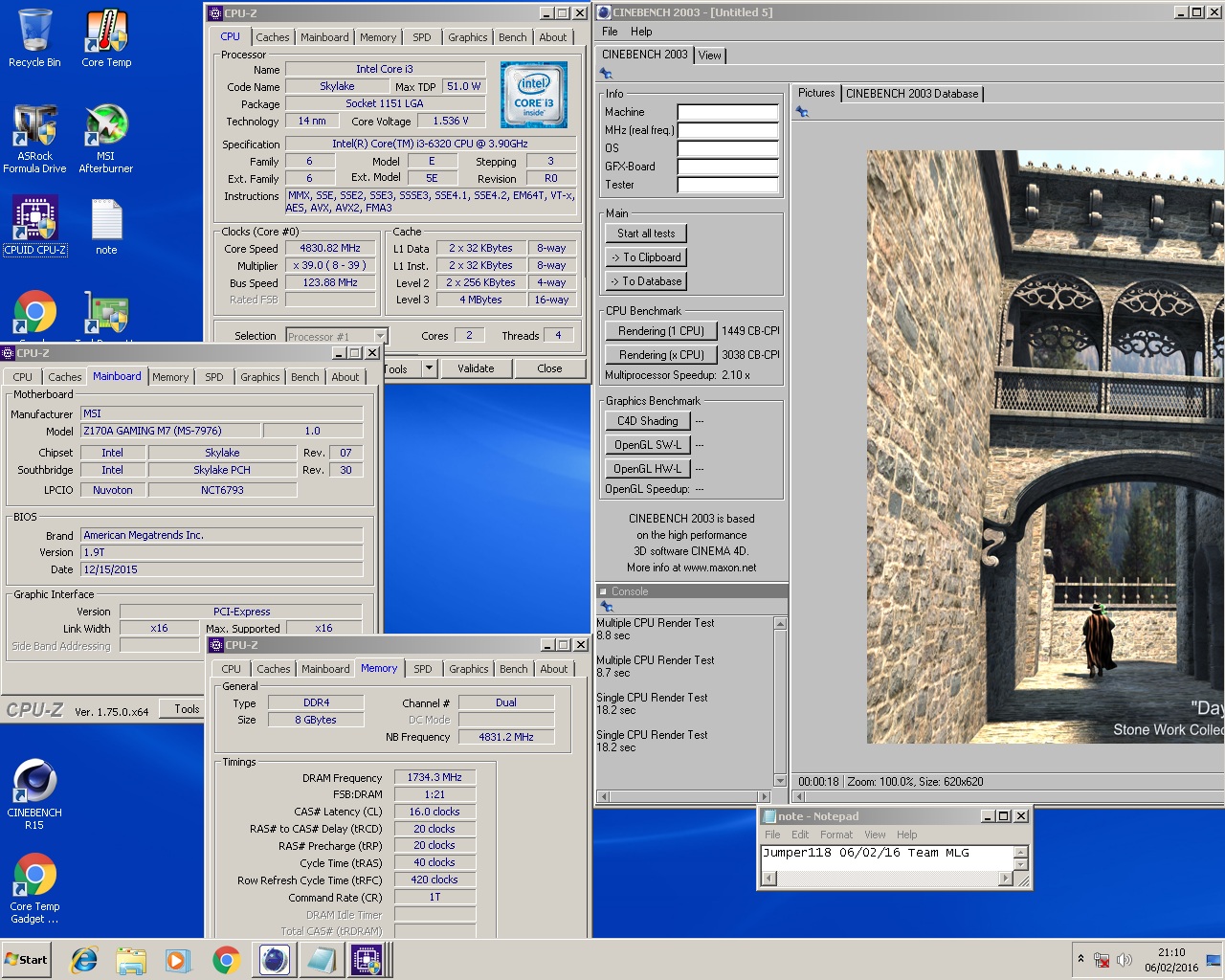
Task: Open Help menu in CINEBENCH 2003
Action: pyautogui.click(x=641, y=32)
